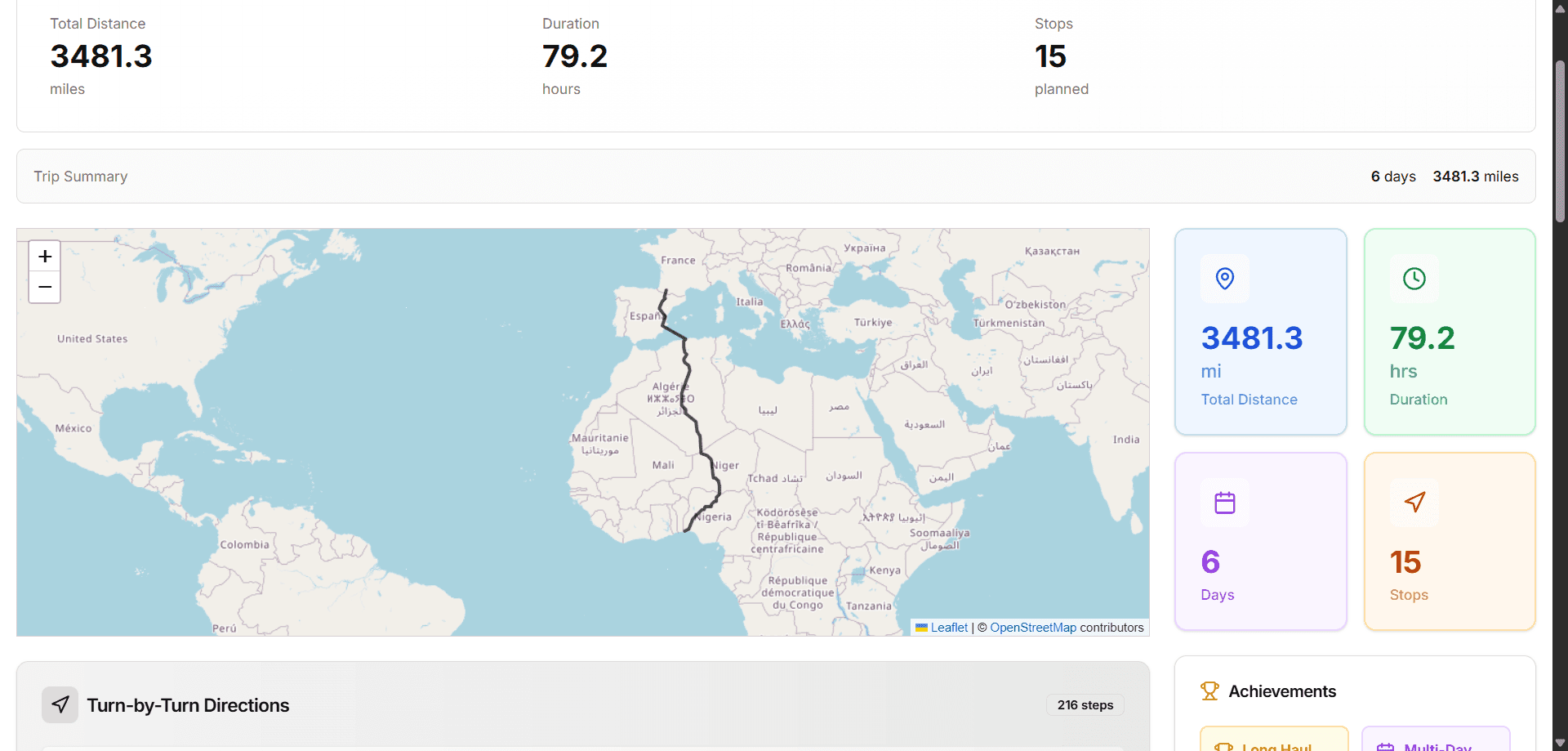Click the navigation arrow icon in Stops card
This screenshot has height=751, width=1568.
[1414, 502]
